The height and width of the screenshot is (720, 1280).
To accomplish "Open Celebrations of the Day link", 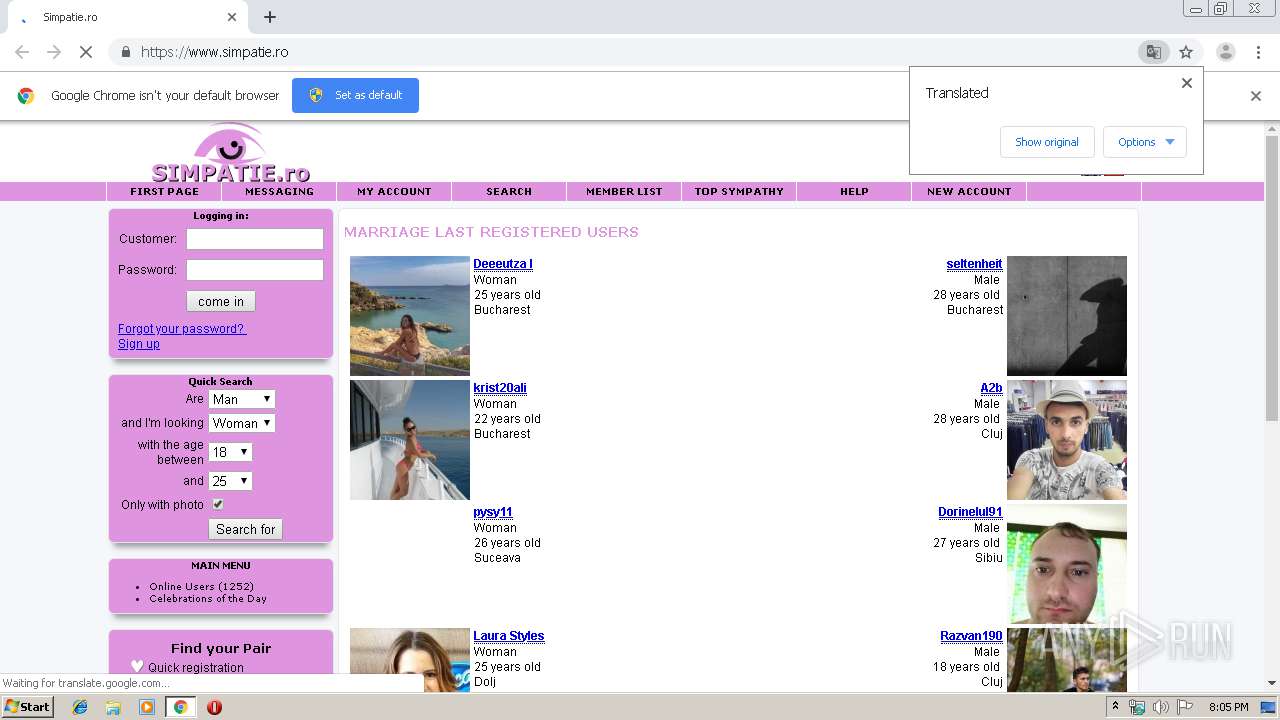I will pos(208,599).
